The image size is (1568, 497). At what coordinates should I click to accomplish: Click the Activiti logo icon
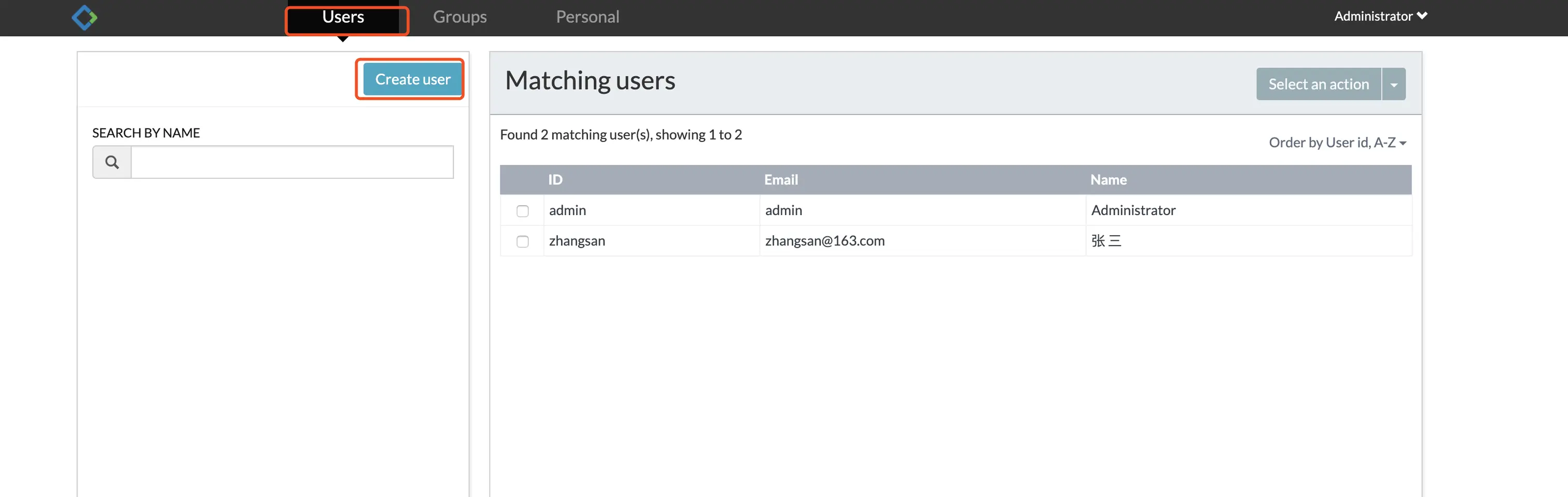coord(85,17)
